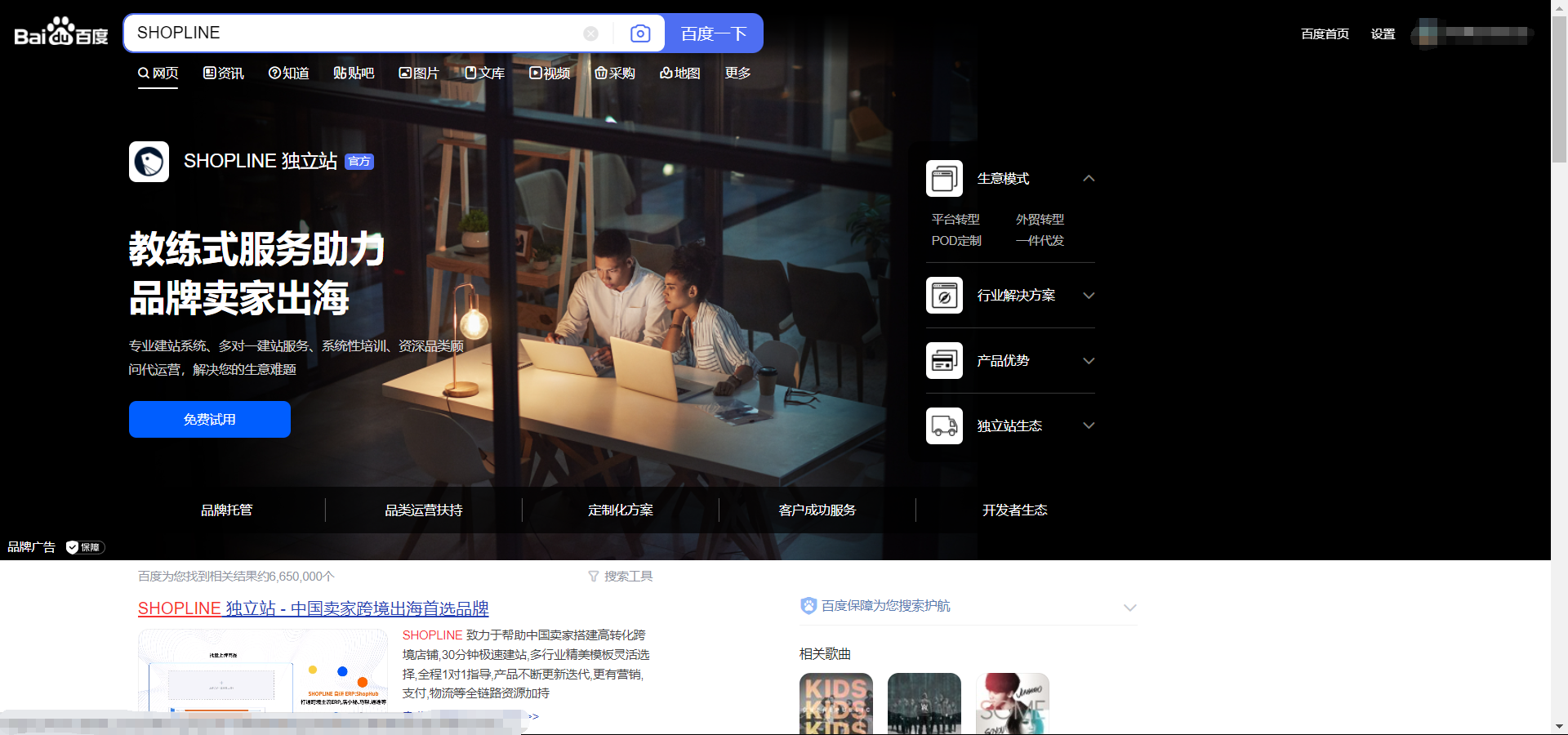1568x735 pixels.
Task: Click the 相关歌曲 heading
Action: pos(825,654)
